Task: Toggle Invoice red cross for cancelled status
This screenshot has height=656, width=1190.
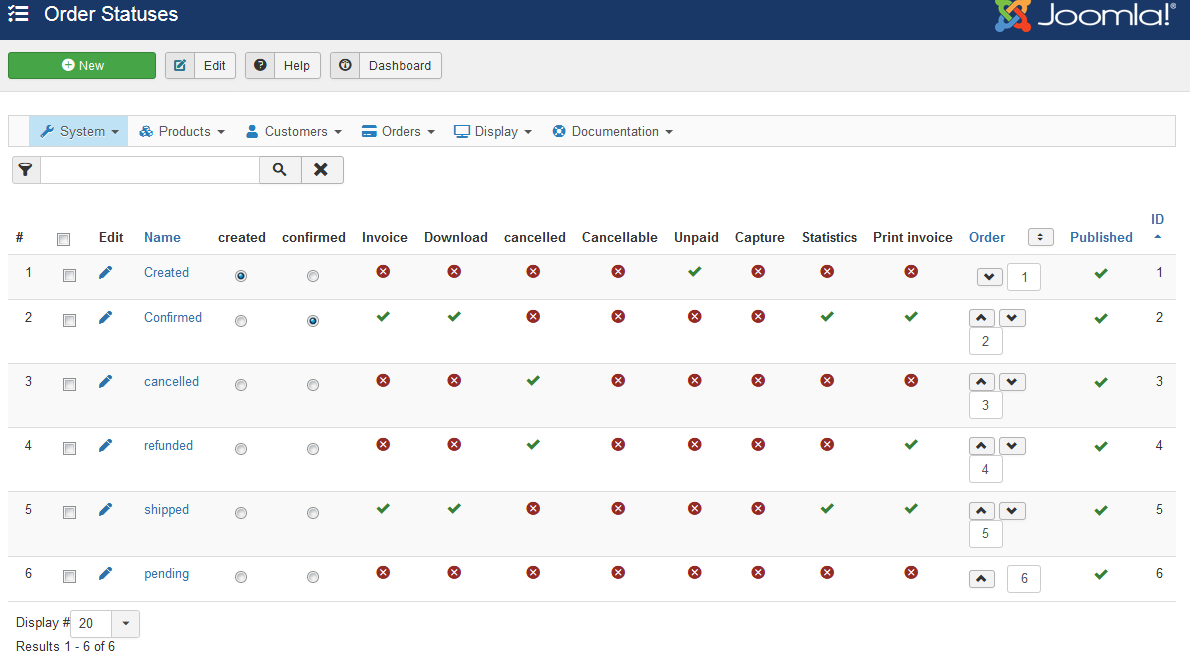Action: pos(383,381)
